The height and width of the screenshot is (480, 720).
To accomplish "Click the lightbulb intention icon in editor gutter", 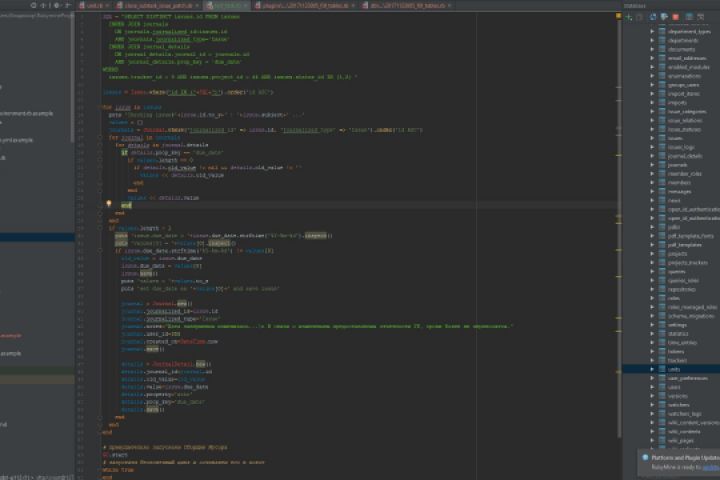I will [109, 203].
